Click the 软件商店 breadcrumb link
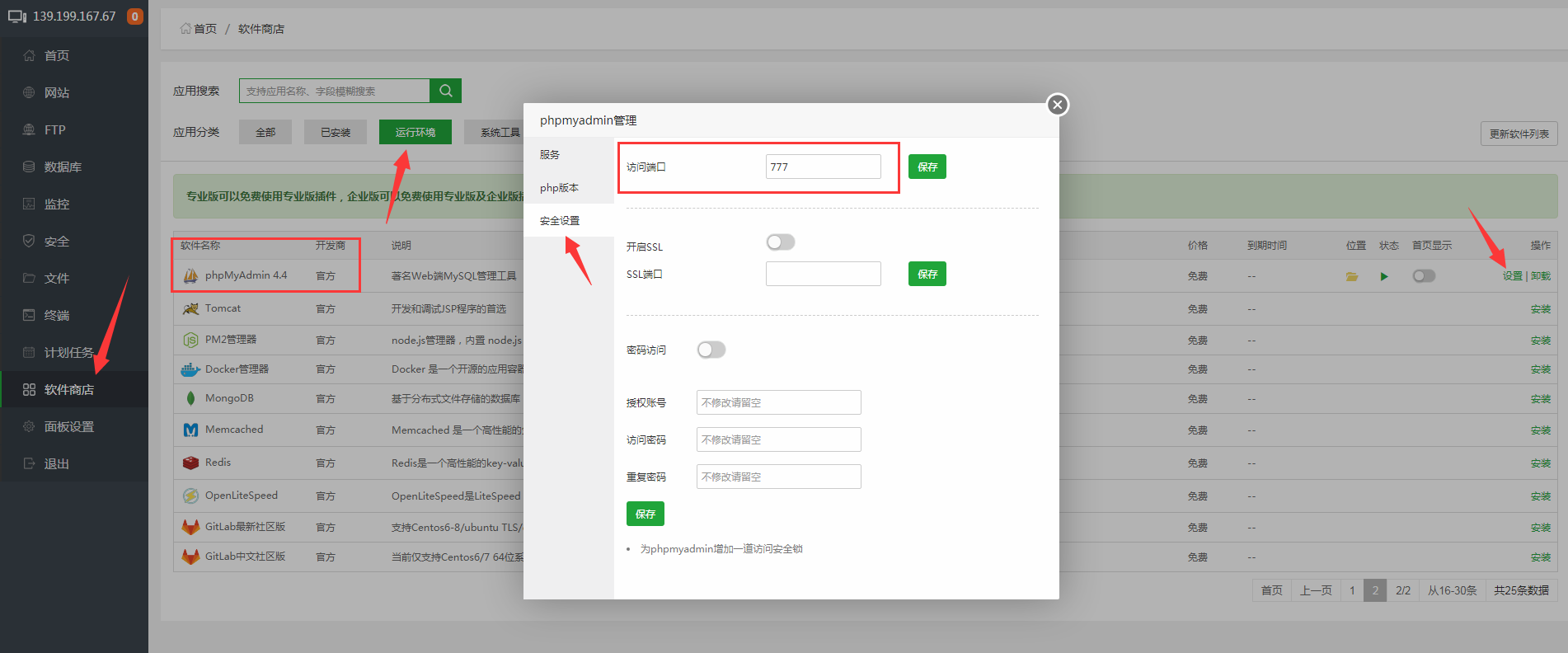The height and width of the screenshot is (653, 1568). [261, 29]
